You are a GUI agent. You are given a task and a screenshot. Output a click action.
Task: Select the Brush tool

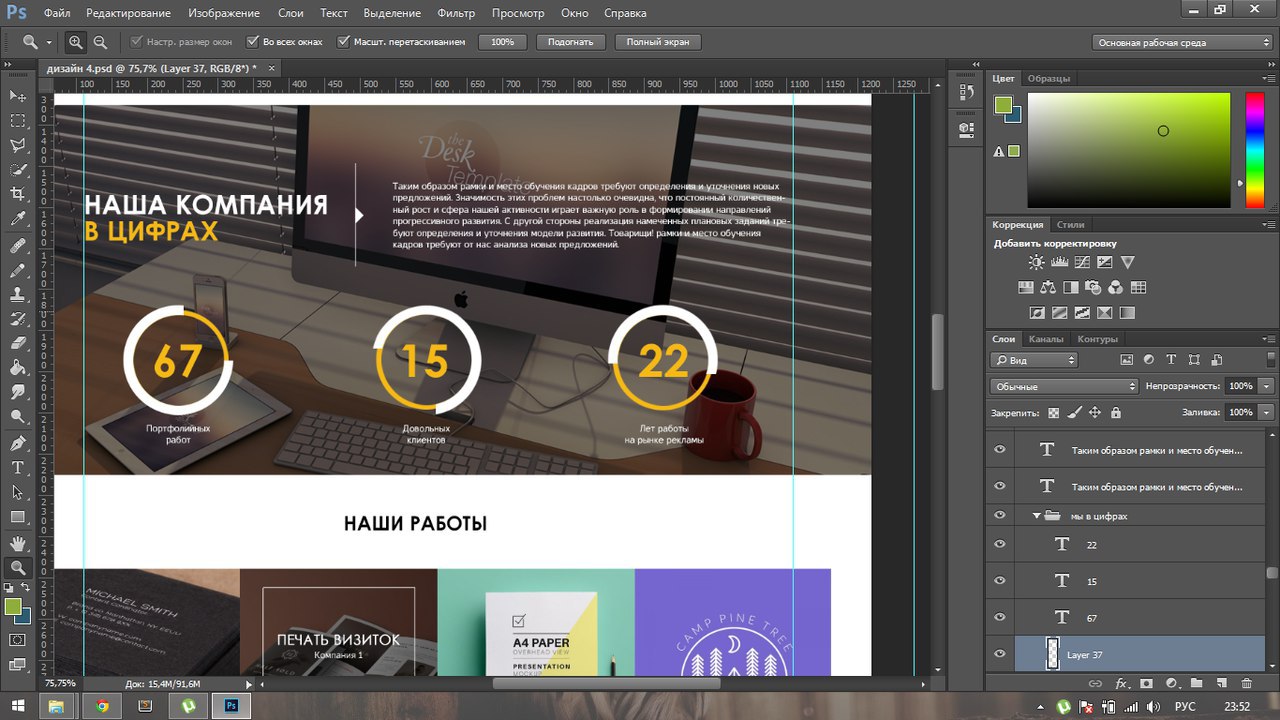(17, 270)
